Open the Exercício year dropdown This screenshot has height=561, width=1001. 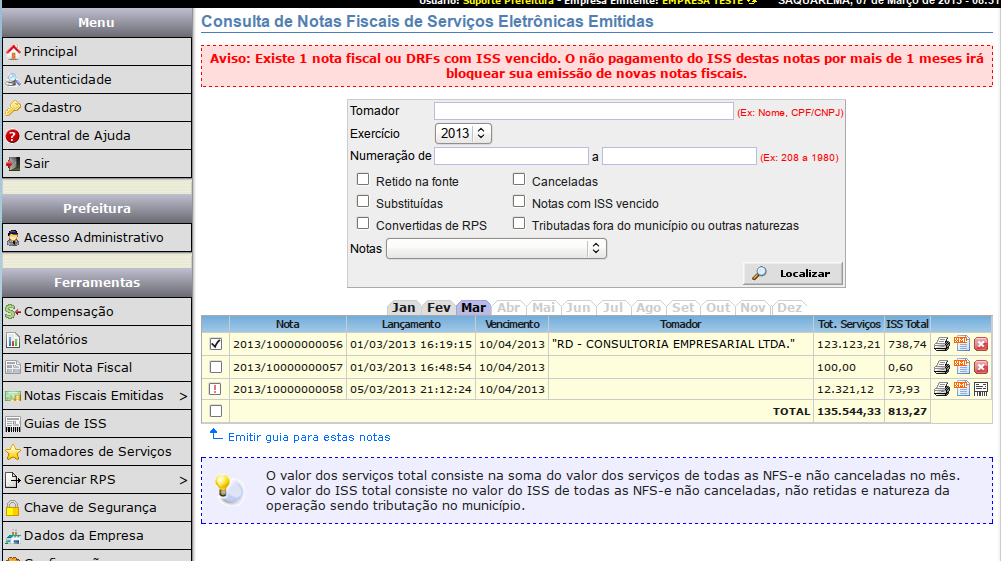463,133
